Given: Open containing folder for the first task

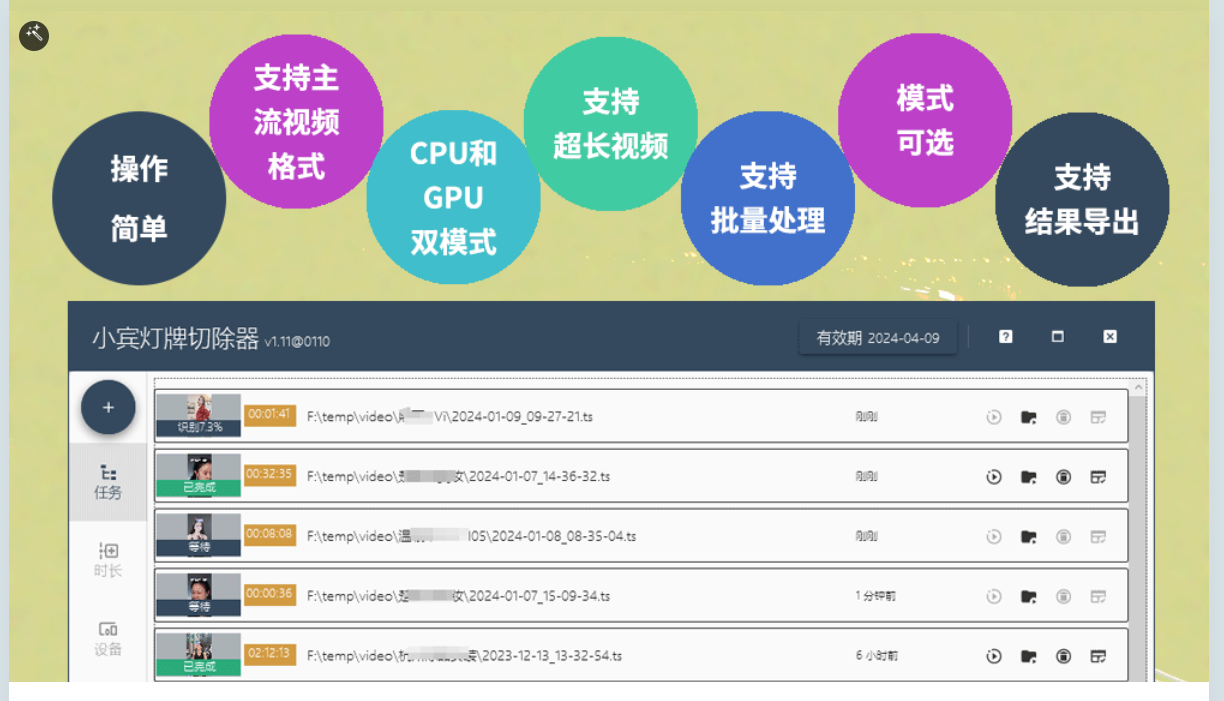Looking at the screenshot, I should click(x=1030, y=418).
